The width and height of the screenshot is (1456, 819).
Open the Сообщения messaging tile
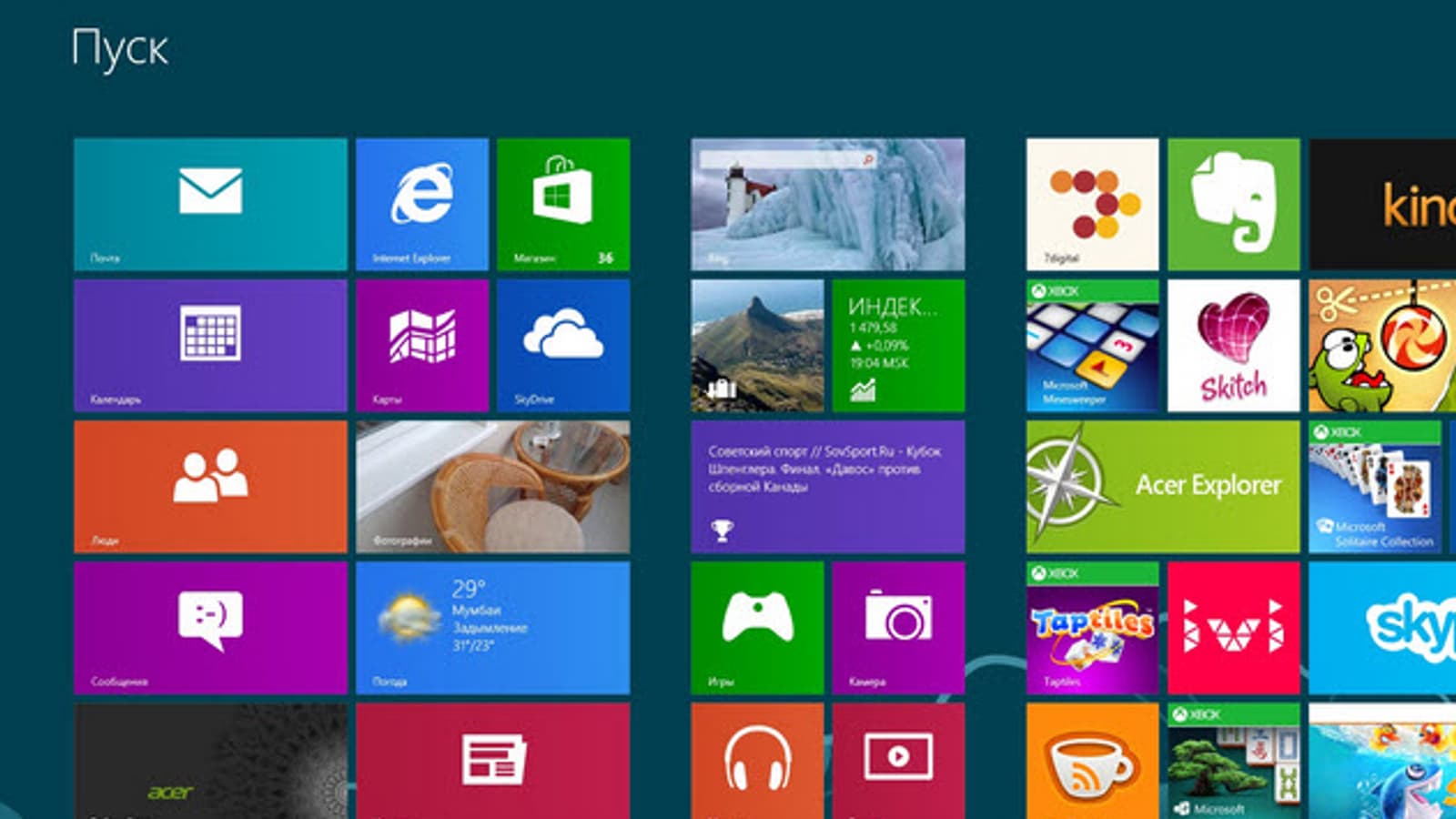click(x=210, y=628)
